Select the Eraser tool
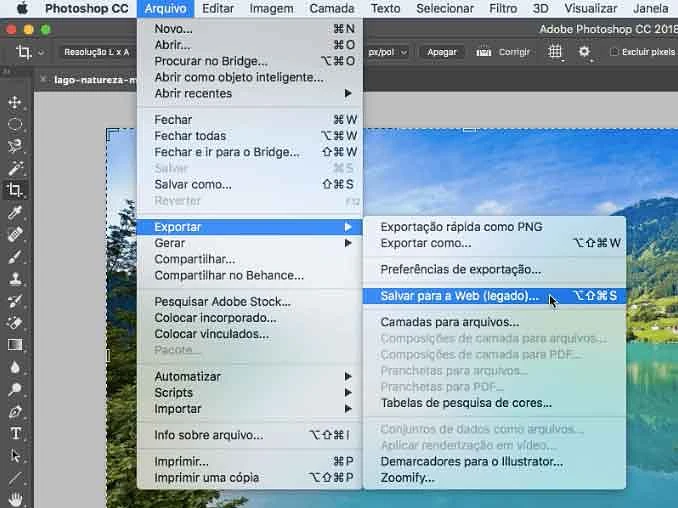The height and width of the screenshot is (508, 678). pos(15,323)
